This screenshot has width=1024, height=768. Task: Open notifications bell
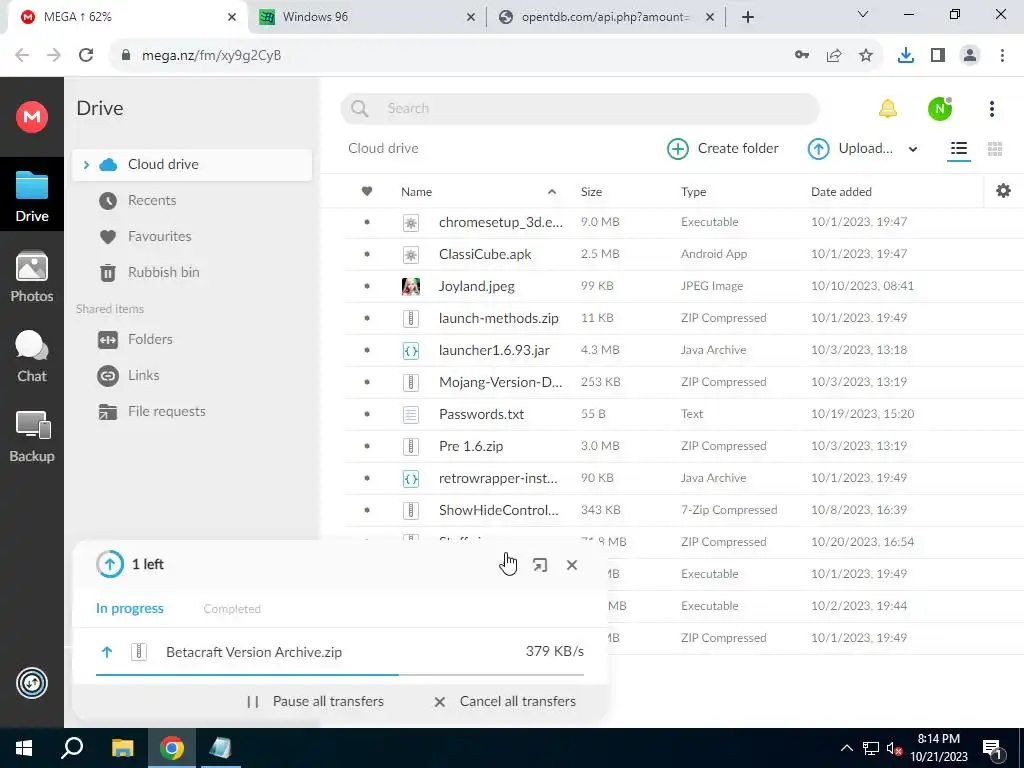888,108
